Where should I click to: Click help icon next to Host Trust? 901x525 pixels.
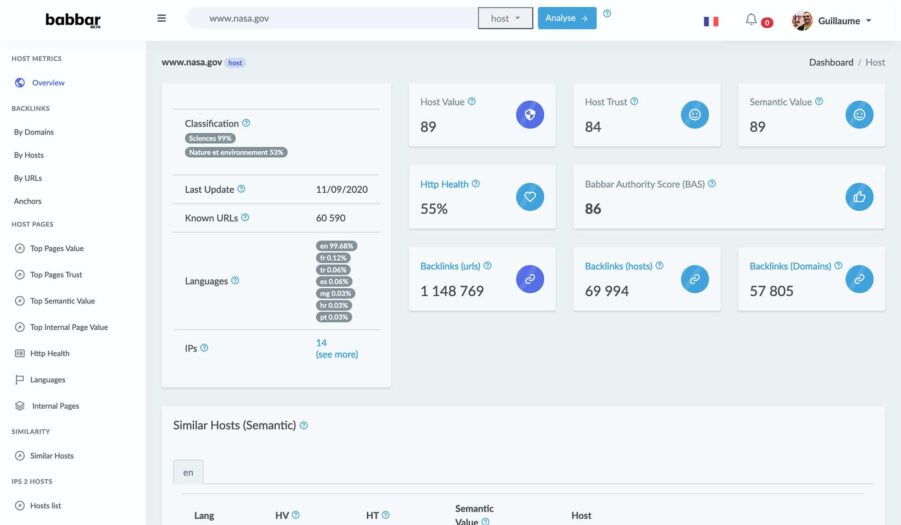(x=634, y=102)
